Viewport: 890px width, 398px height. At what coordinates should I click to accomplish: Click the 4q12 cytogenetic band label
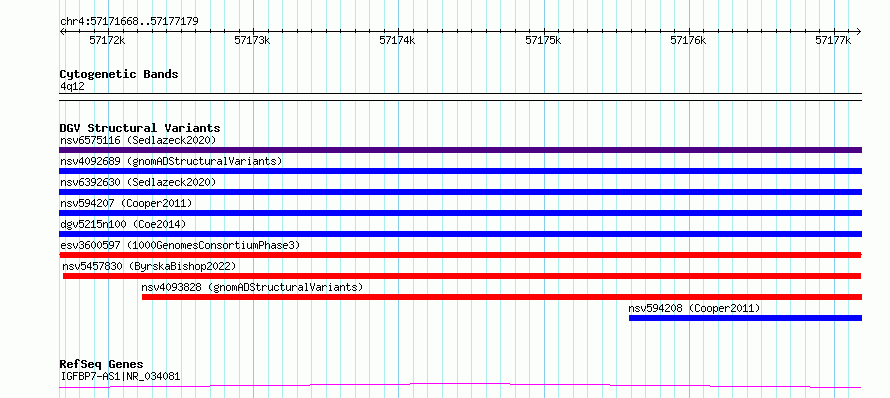coord(72,86)
